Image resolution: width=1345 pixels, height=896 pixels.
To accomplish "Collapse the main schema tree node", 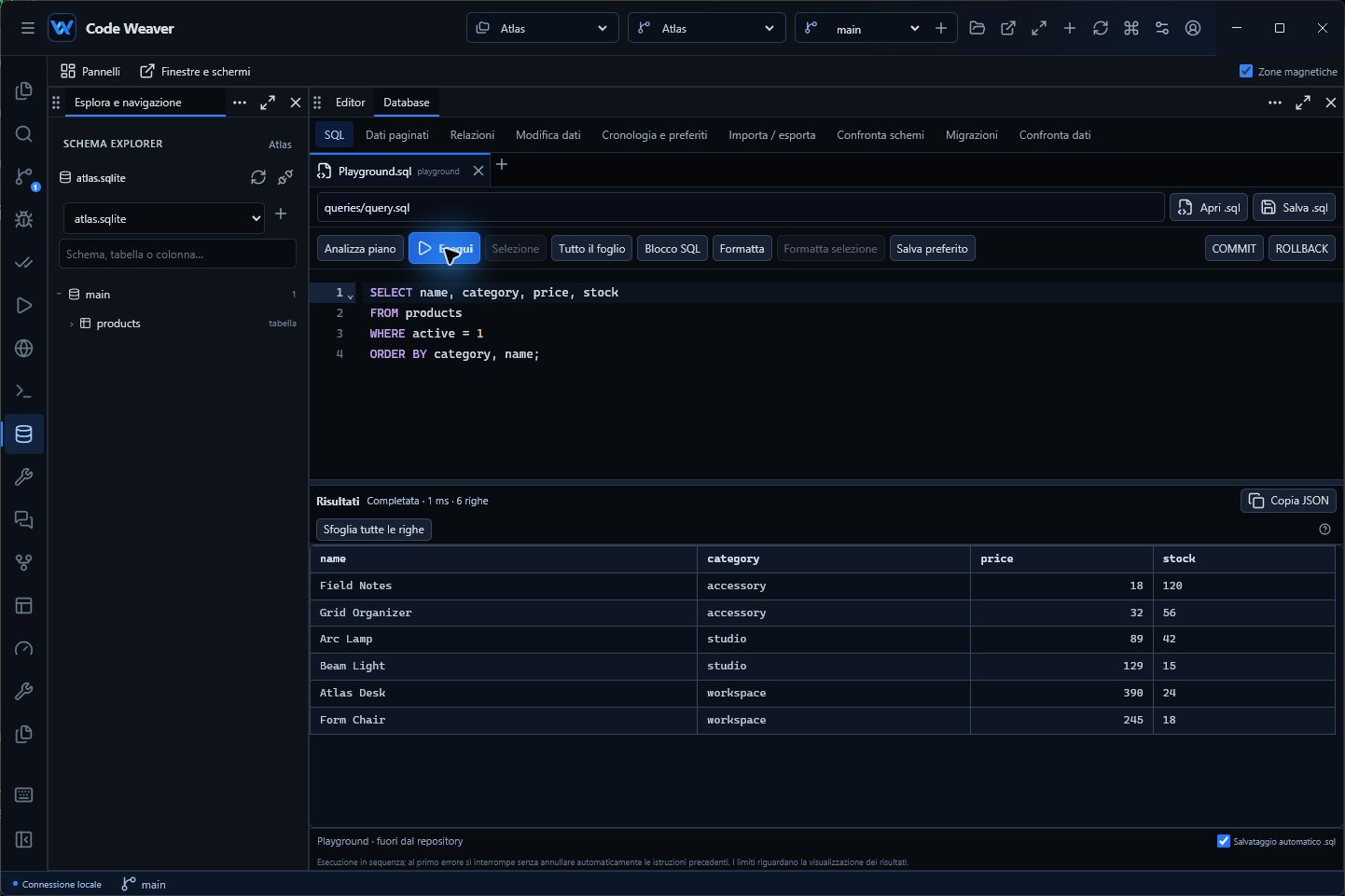I will [x=59, y=295].
